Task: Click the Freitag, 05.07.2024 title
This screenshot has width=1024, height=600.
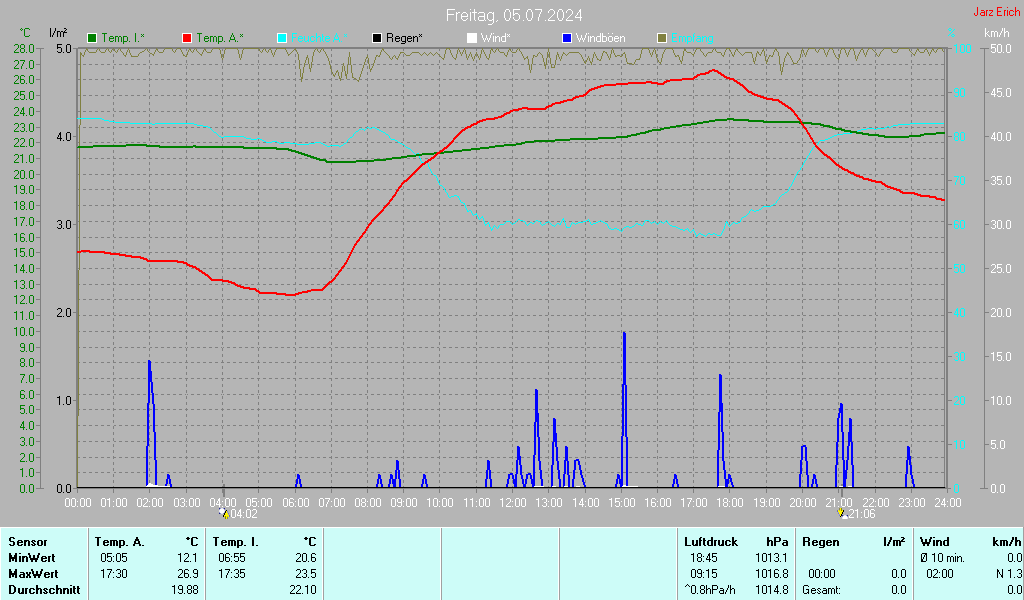Action: click(514, 15)
